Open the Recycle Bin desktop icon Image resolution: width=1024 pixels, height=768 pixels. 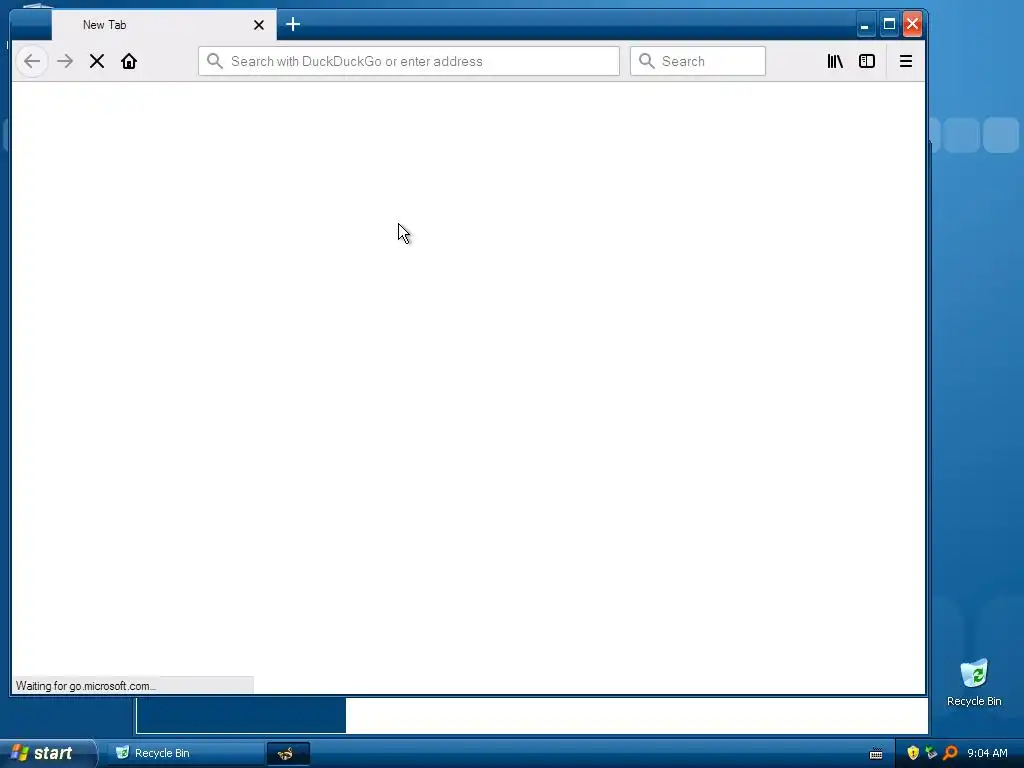pos(974,682)
